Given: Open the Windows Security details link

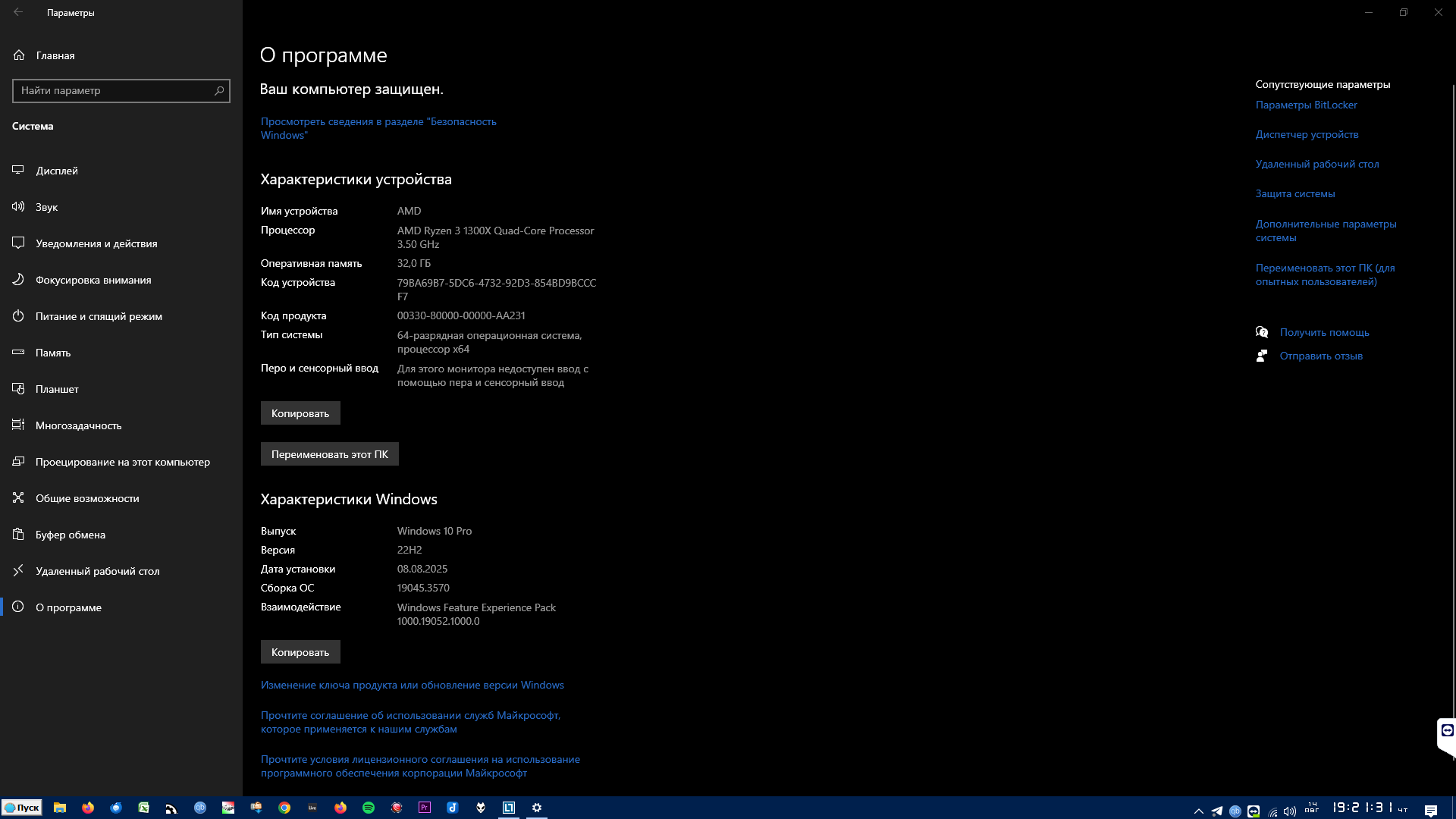Looking at the screenshot, I should click(x=378, y=128).
